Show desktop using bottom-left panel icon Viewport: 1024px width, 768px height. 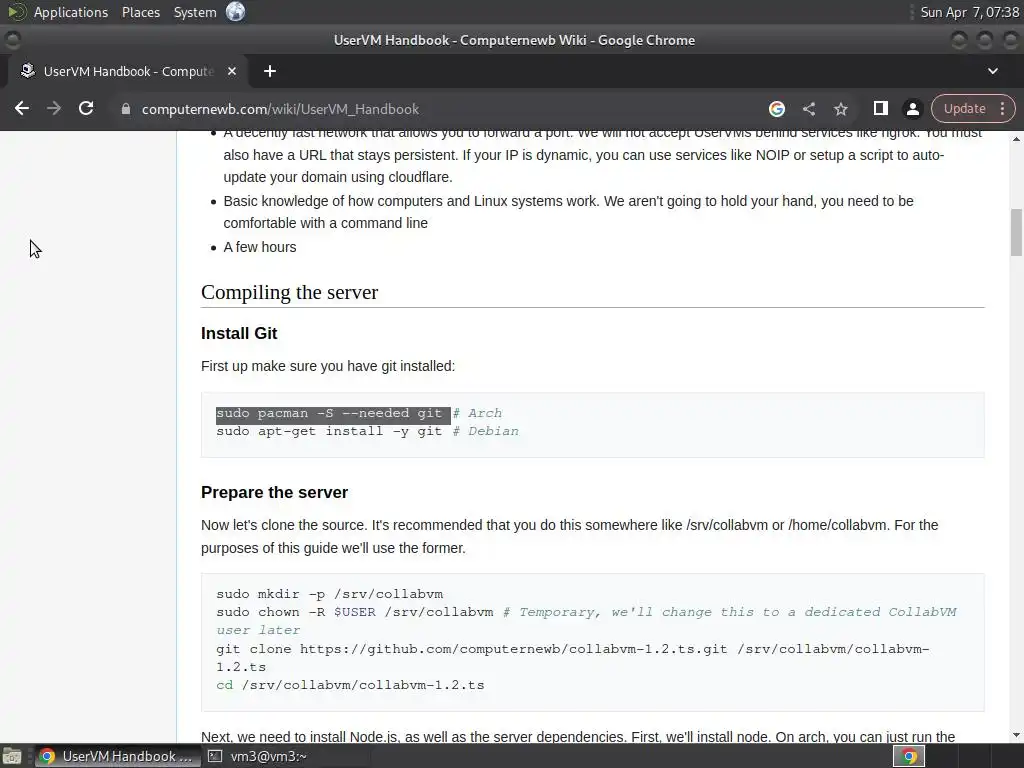click(12, 756)
